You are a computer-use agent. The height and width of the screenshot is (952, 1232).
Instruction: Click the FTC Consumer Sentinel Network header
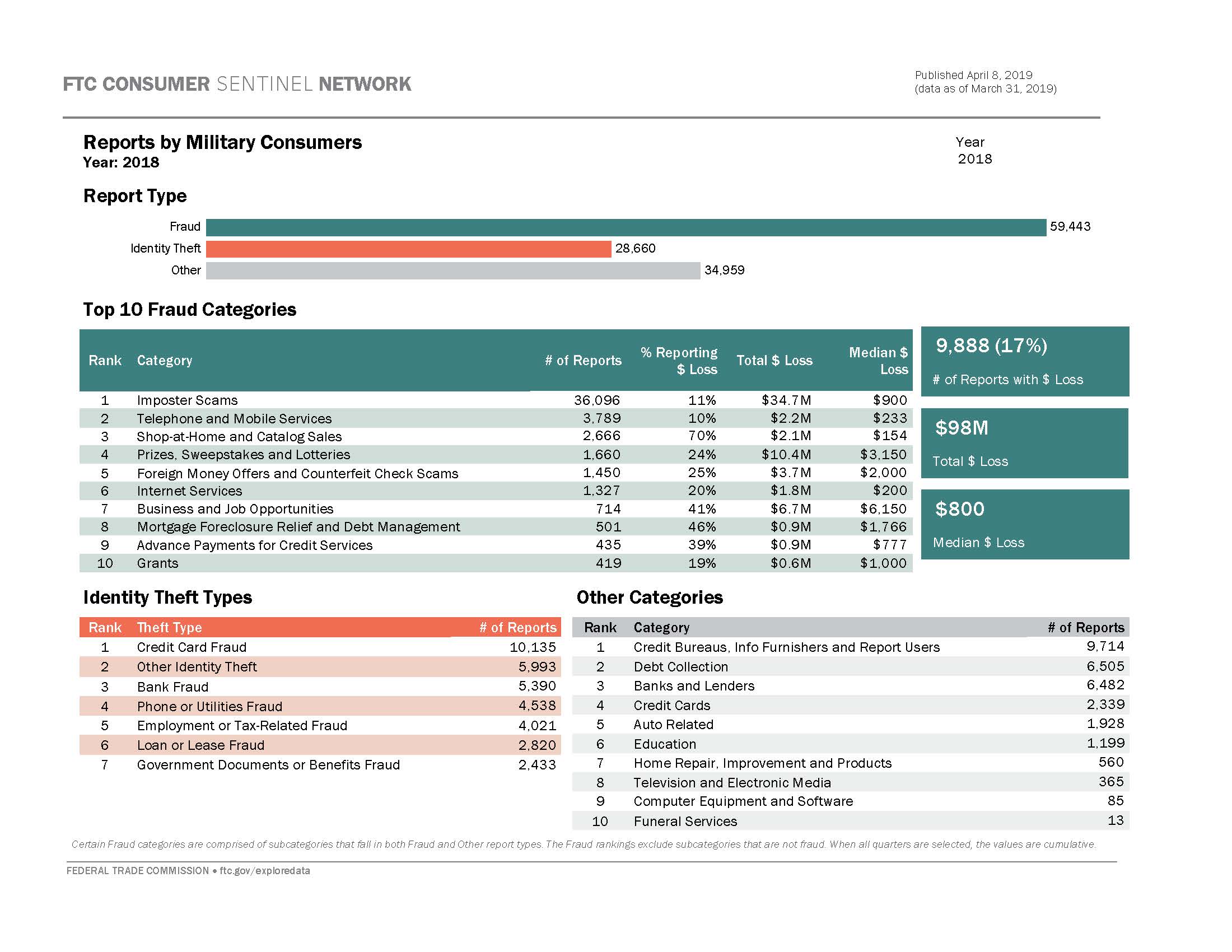[237, 84]
